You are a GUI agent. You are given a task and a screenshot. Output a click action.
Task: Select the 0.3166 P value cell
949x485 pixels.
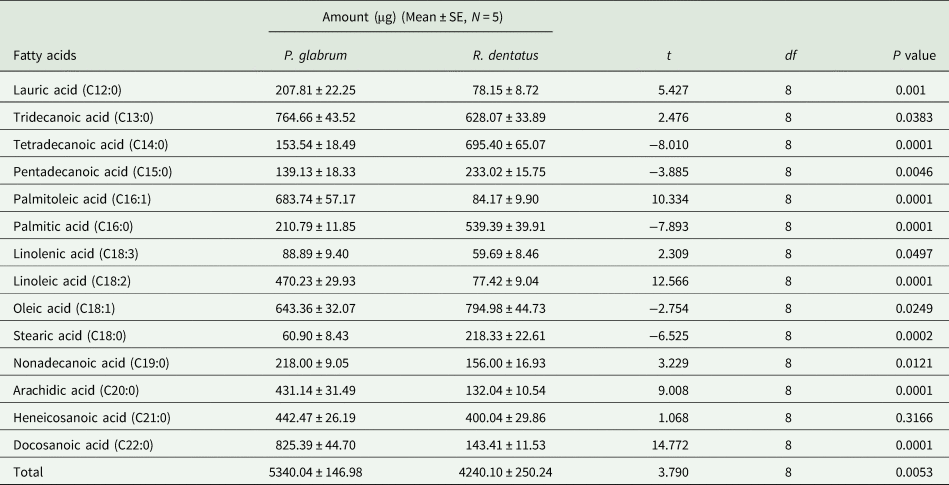tap(914, 415)
